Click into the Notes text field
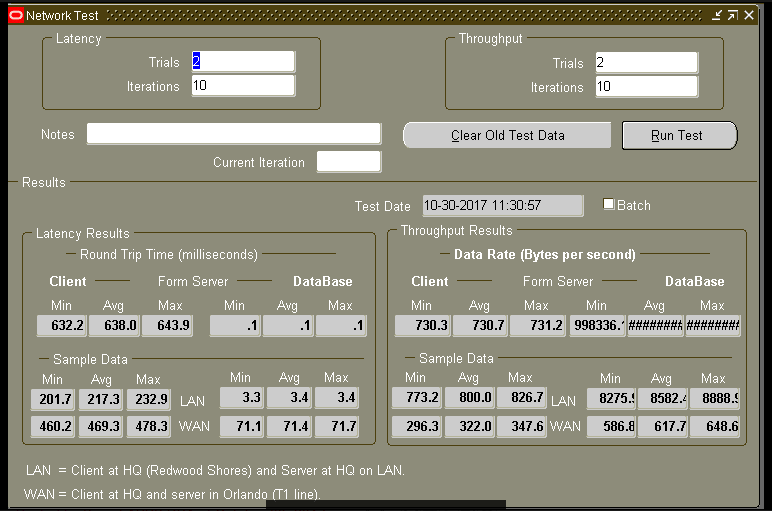 234,134
